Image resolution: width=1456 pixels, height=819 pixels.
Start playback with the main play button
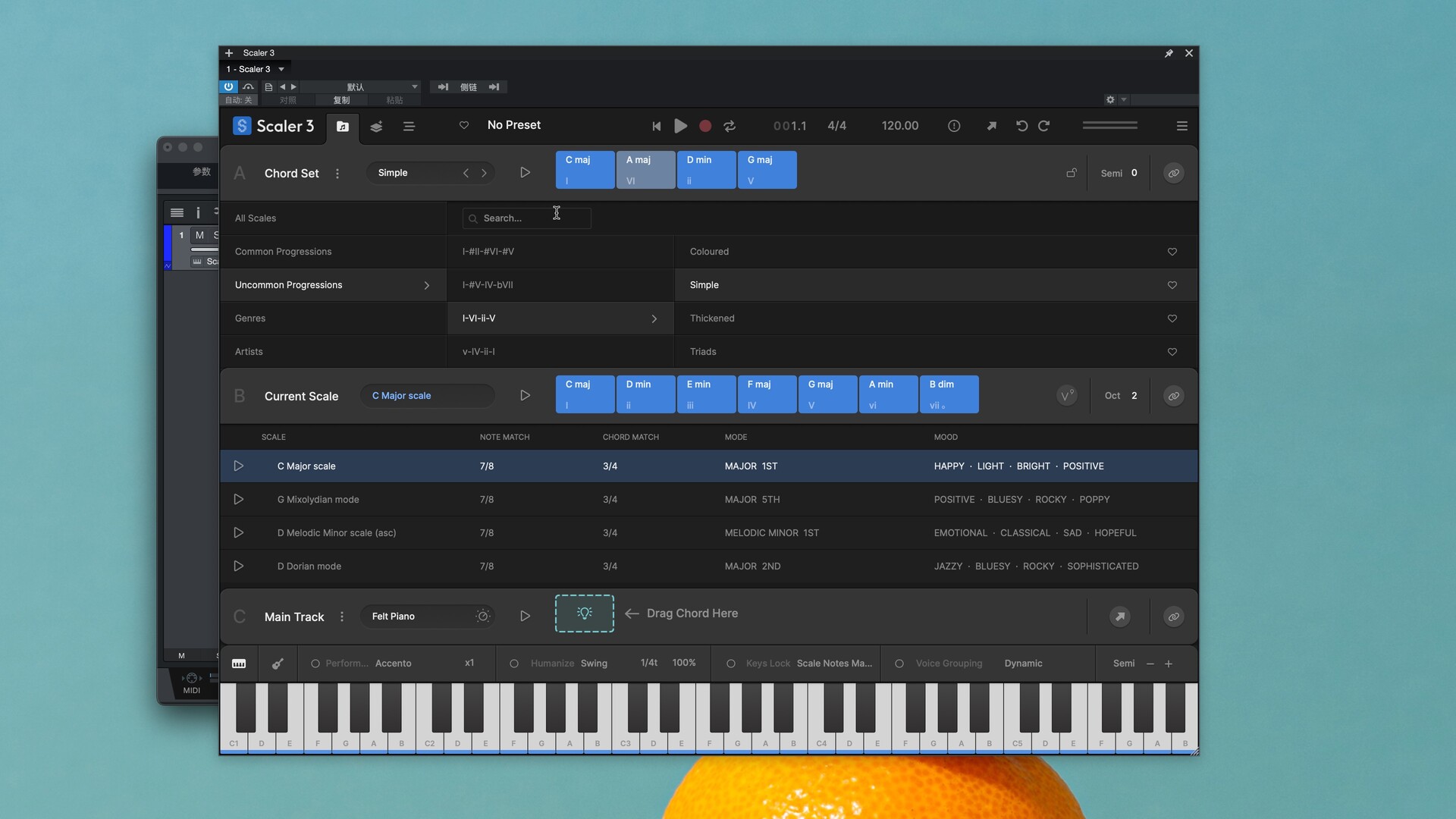pyautogui.click(x=681, y=126)
